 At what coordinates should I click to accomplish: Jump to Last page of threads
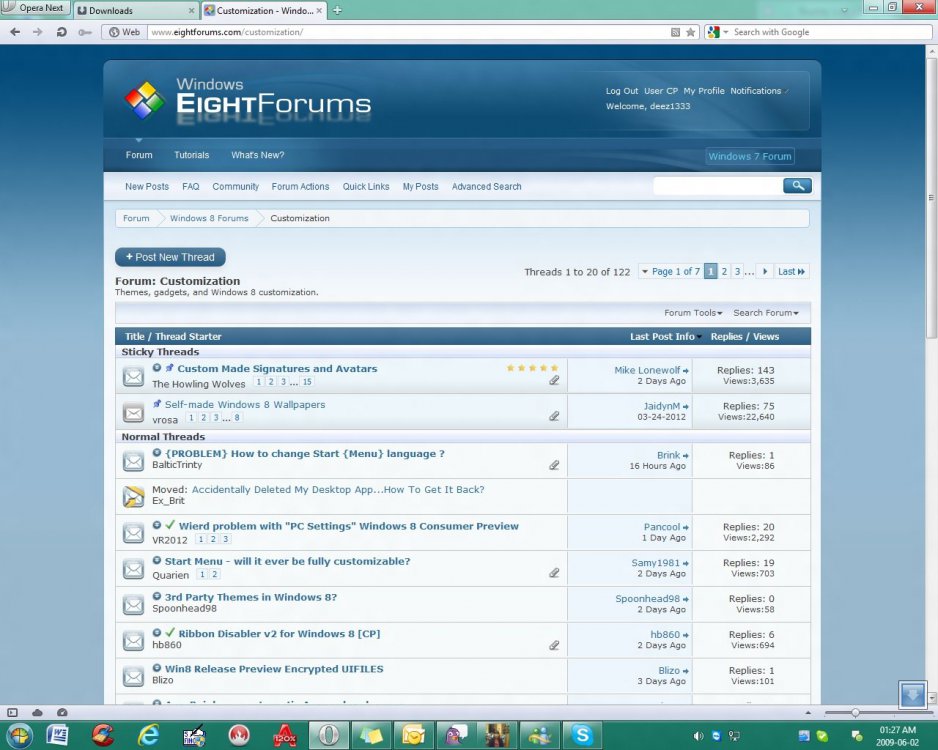point(791,272)
